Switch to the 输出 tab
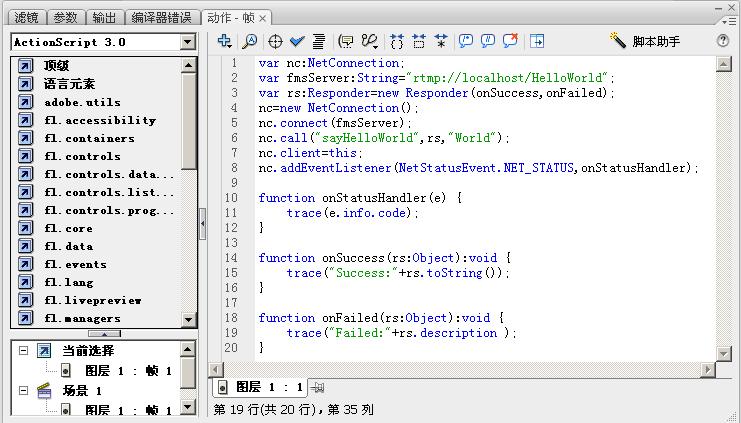The image size is (741, 423). pyautogui.click(x=103, y=18)
